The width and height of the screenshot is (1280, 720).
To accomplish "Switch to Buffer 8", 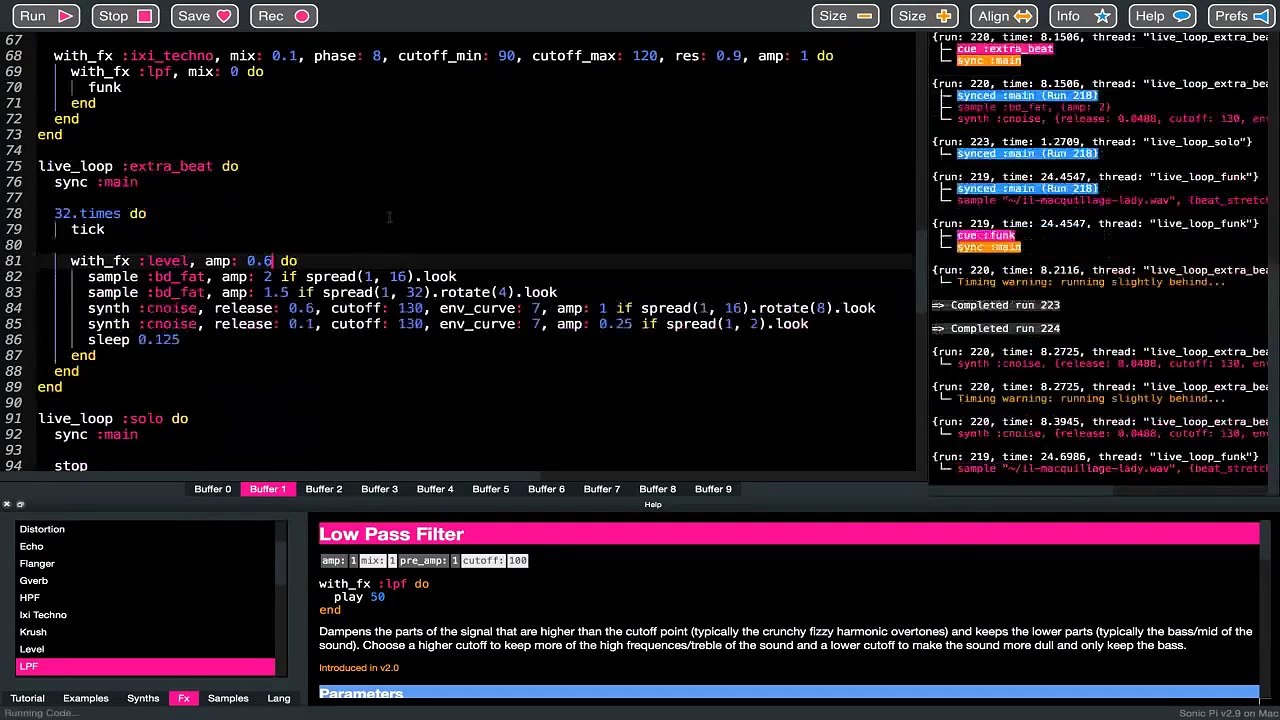I will 657,489.
